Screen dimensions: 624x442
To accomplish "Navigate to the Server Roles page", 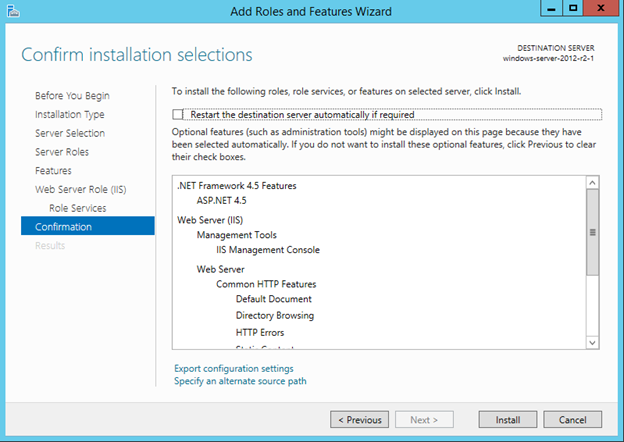I will pos(62,152).
